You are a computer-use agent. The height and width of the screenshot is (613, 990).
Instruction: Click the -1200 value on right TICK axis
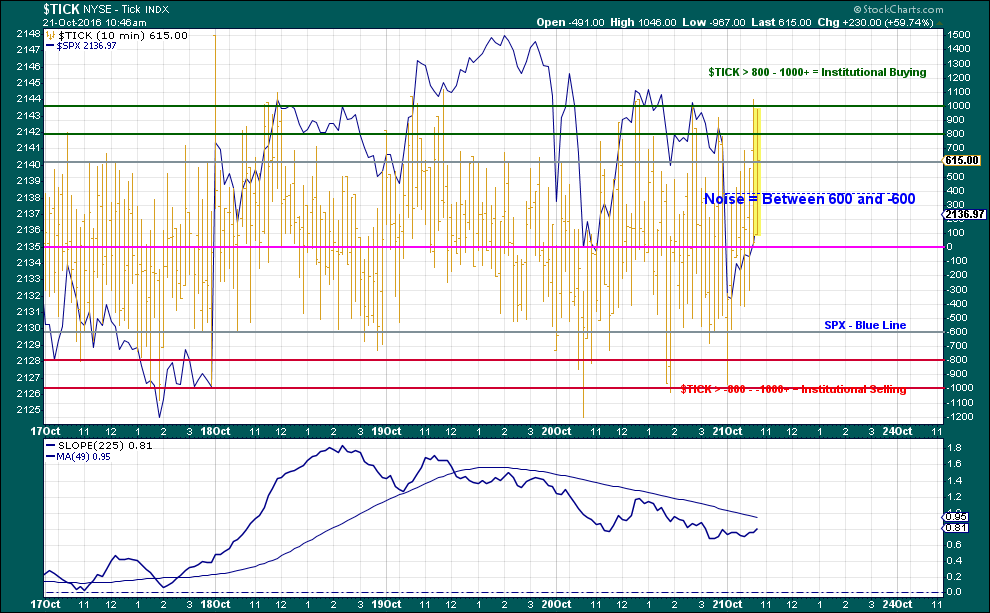(x=958, y=417)
